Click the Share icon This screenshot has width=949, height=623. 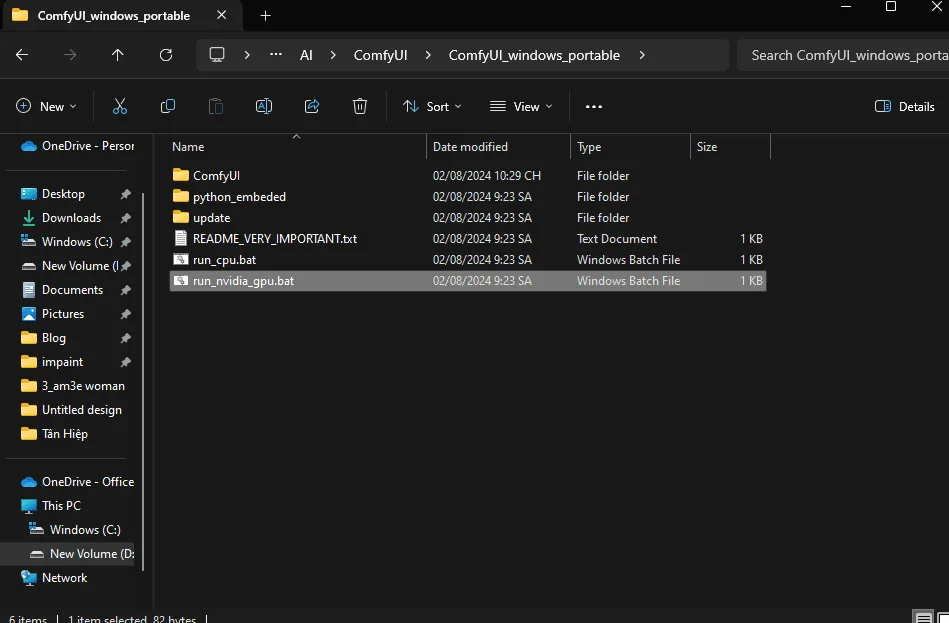point(312,107)
